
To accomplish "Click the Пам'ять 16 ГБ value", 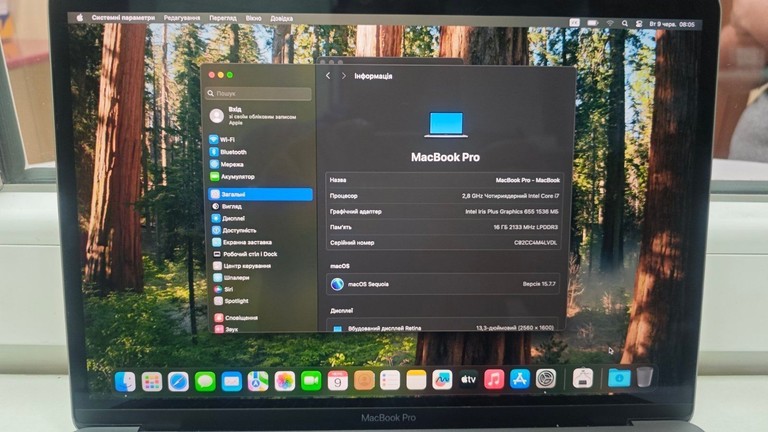I will [x=526, y=227].
